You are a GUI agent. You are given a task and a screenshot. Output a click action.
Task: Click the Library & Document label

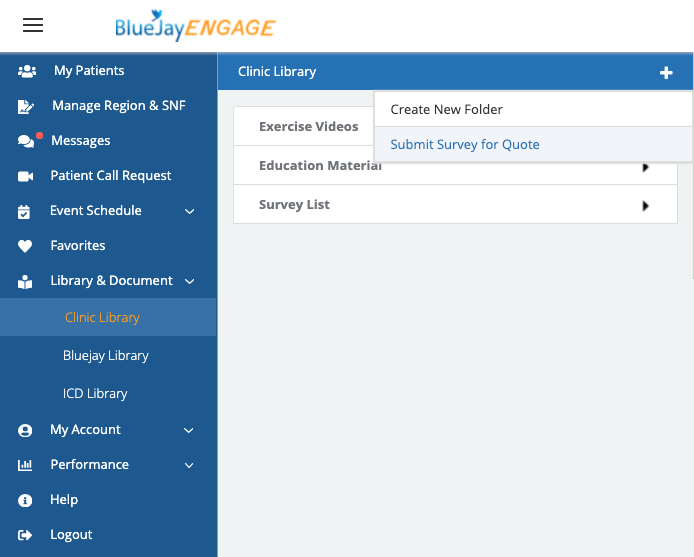coord(112,281)
